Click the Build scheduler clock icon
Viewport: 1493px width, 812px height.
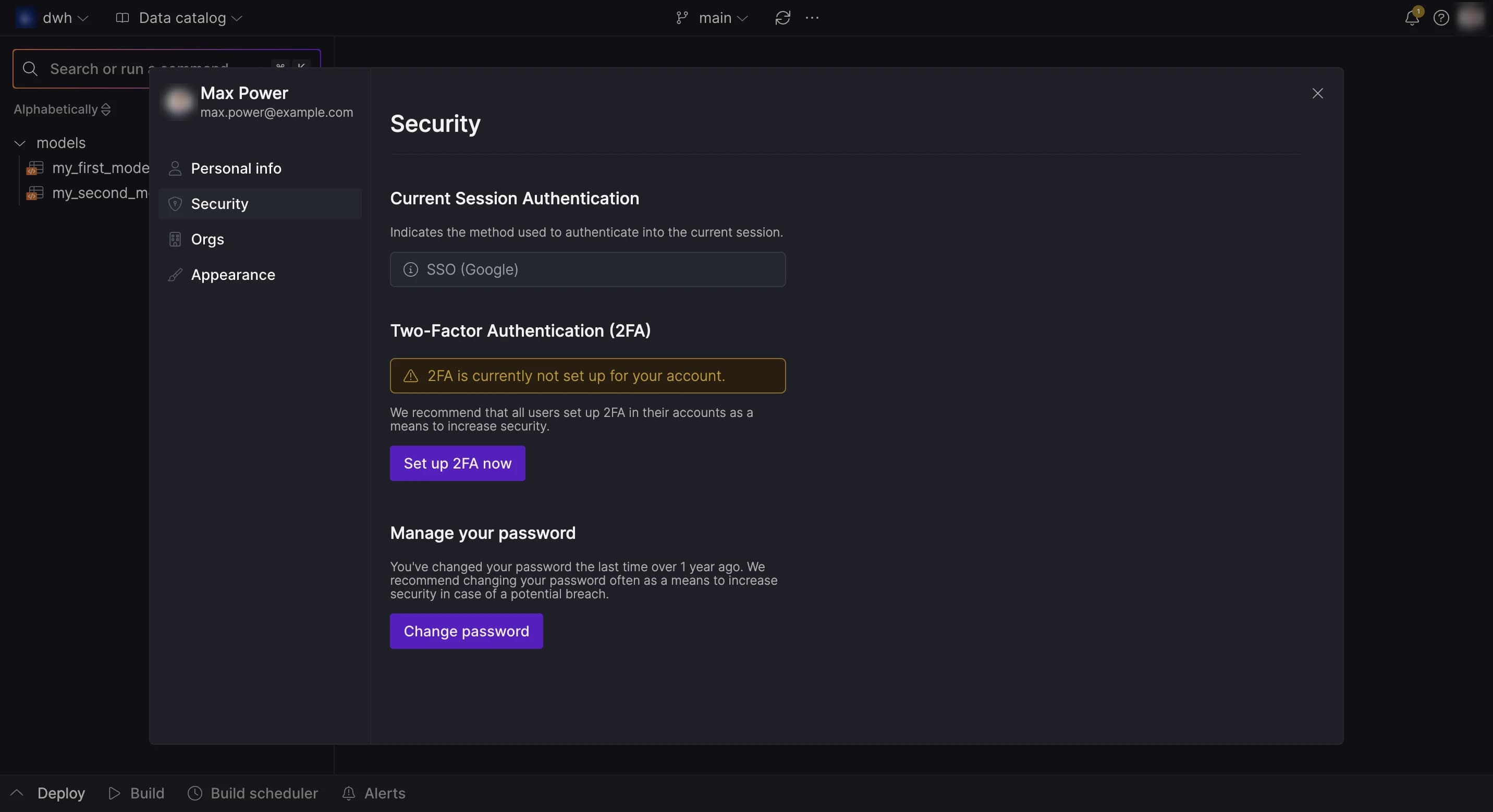coord(195,793)
